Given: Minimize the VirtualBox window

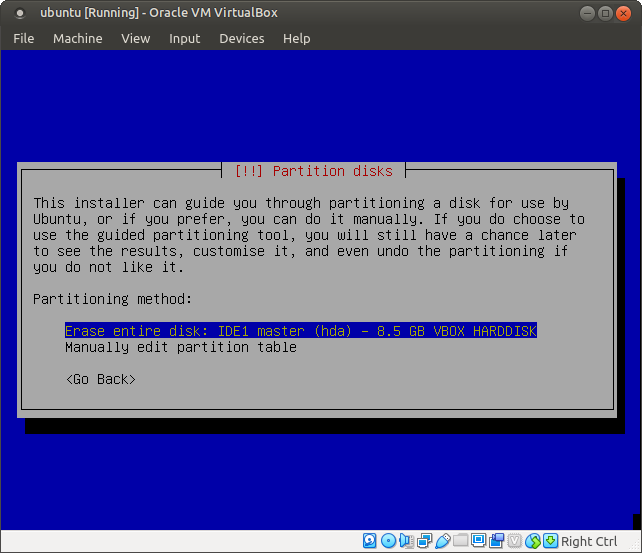Looking at the screenshot, I should pos(587,14).
